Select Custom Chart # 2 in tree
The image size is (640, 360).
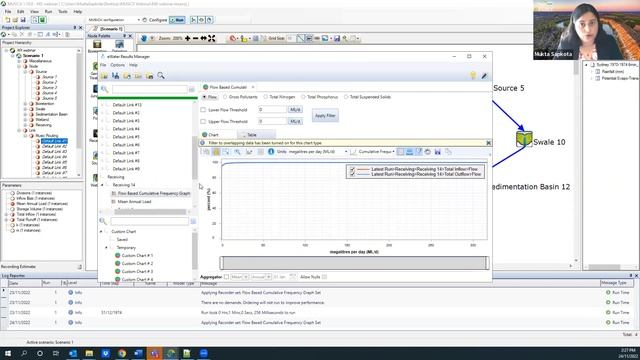pyautogui.click(x=137, y=263)
